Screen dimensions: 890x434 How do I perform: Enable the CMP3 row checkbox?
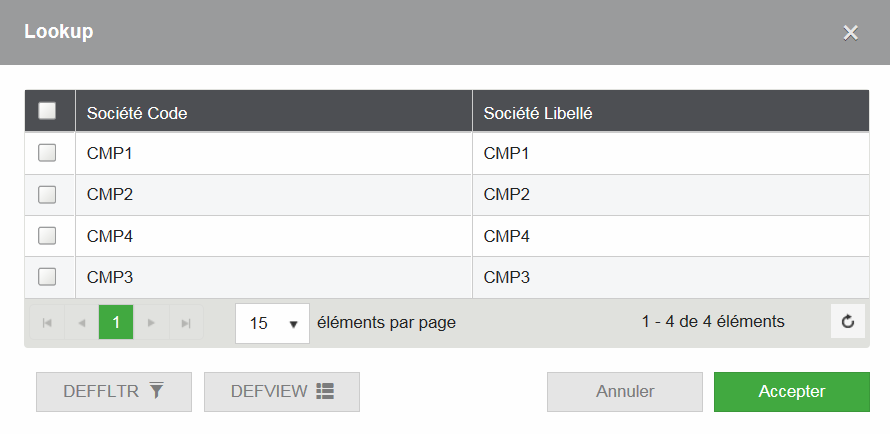(x=47, y=277)
